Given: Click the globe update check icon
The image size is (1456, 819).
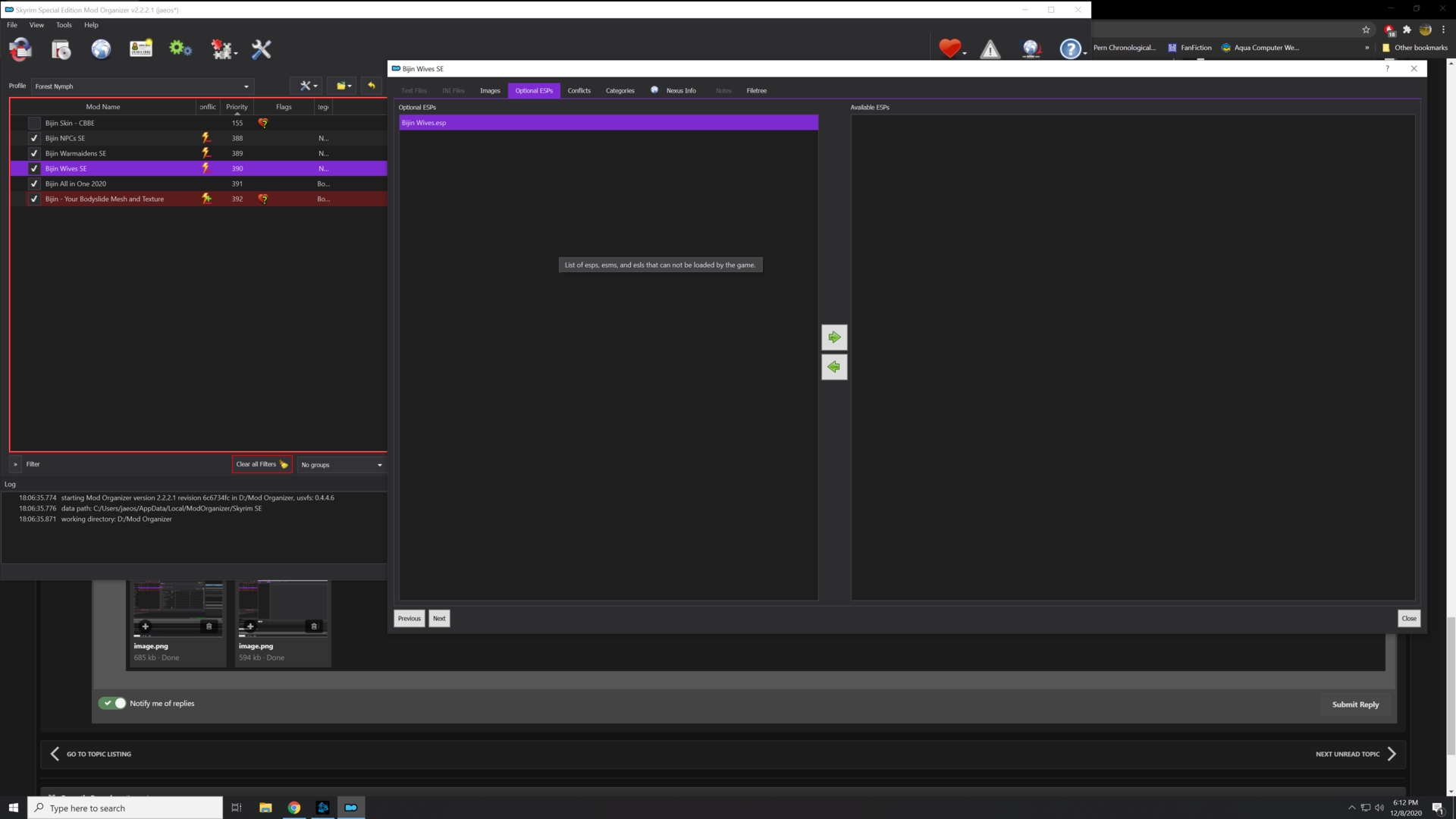Looking at the screenshot, I should click(x=1031, y=49).
